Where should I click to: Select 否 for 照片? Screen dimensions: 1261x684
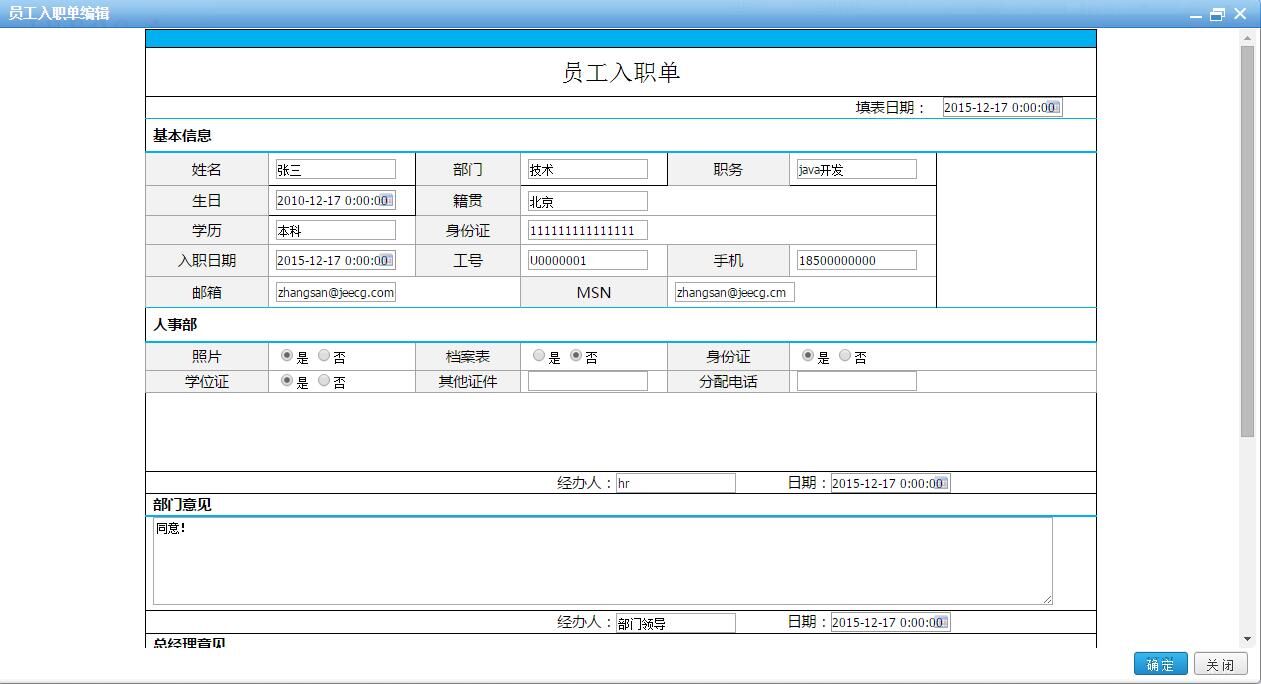click(324, 355)
